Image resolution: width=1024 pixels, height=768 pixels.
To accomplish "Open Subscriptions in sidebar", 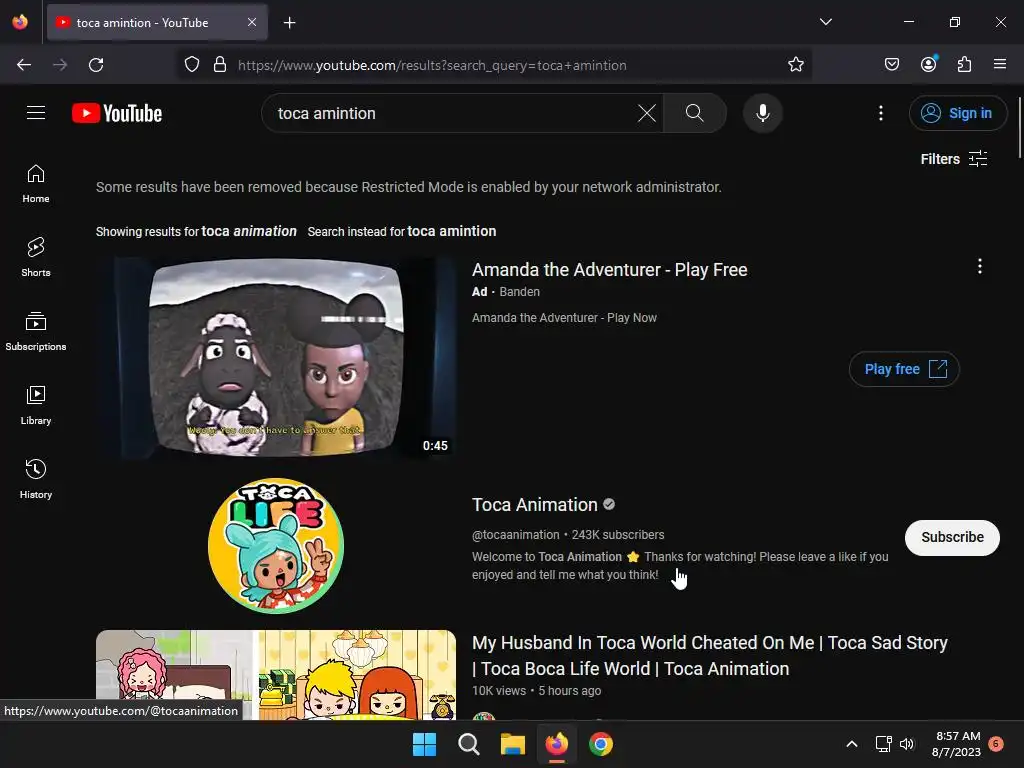I will click(36, 331).
